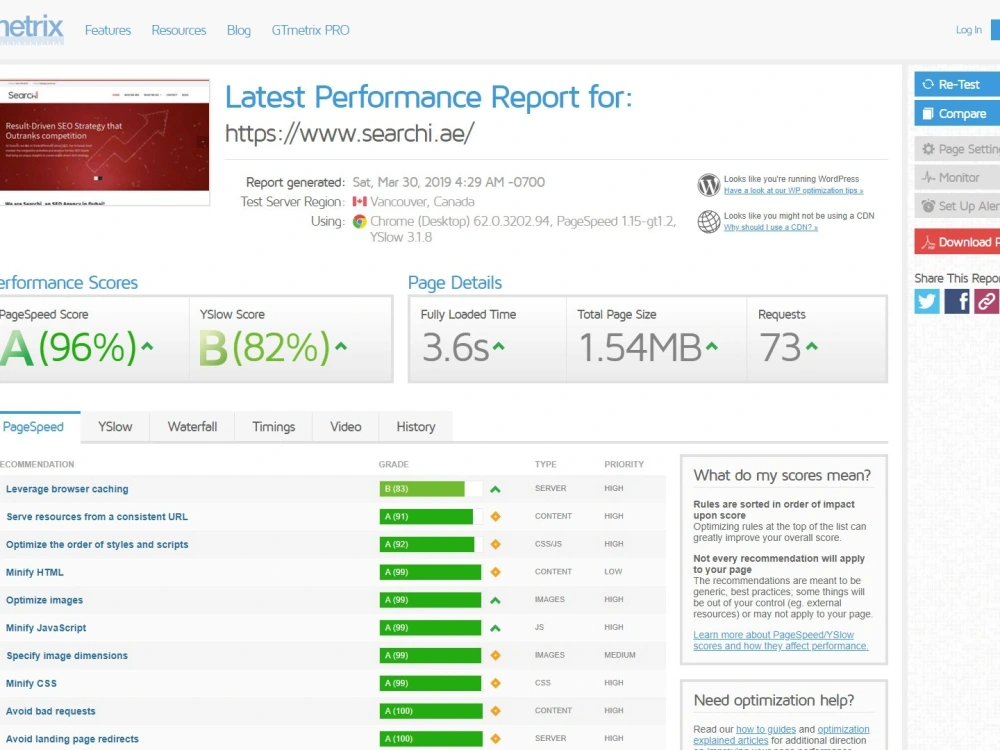Click the https://www.searchi.ae/ report URL
This screenshot has height=750, width=1000.
349,134
